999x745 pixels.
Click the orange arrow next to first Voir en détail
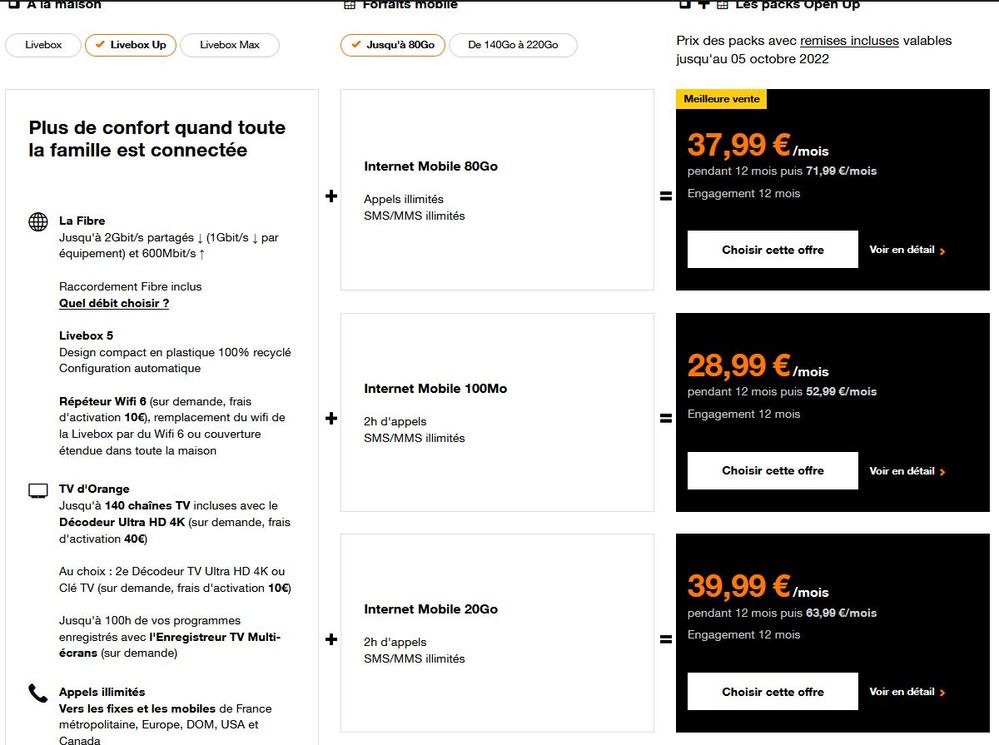point(943,251)
